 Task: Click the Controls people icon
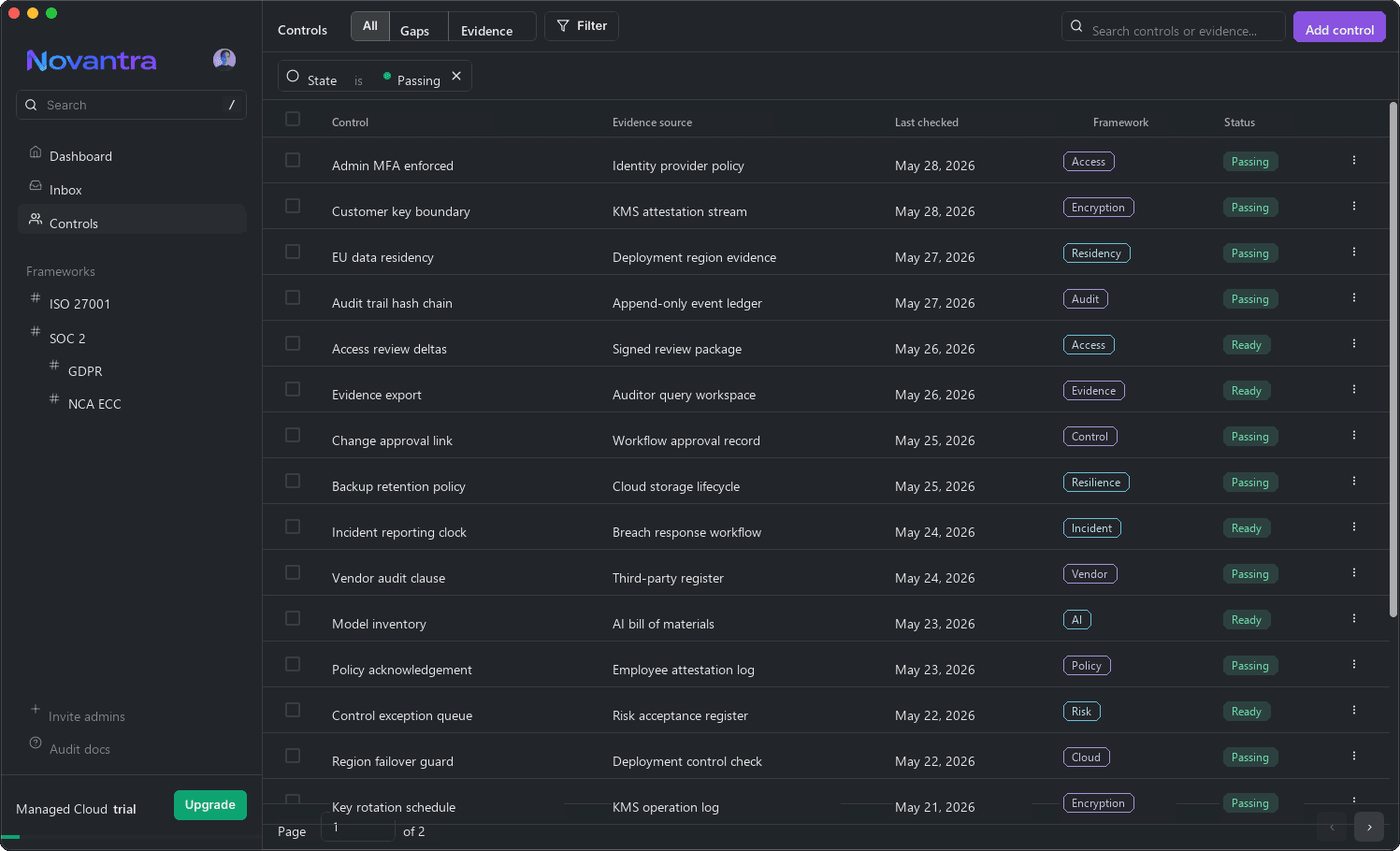coord(36,219)
